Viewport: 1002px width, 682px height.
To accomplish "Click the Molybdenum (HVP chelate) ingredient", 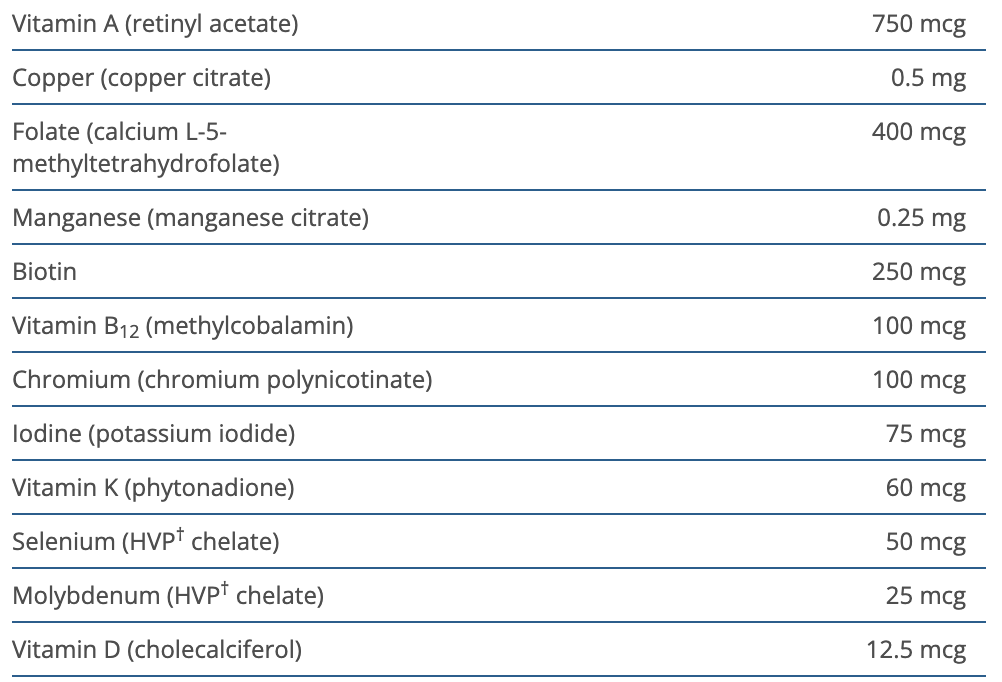I will 168,596.
